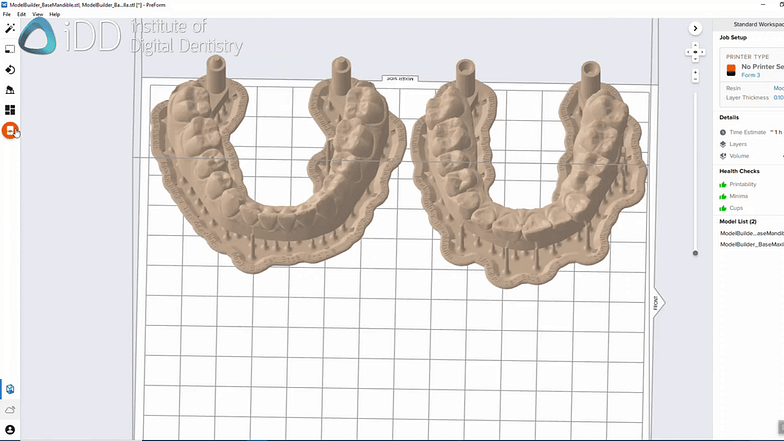Collapse the right panel with arrow button

(x=697, y=28)
